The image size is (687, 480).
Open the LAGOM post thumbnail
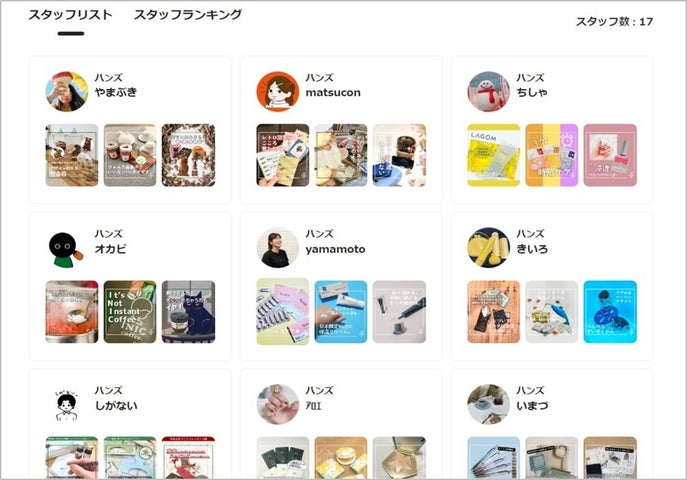(493, 155)
